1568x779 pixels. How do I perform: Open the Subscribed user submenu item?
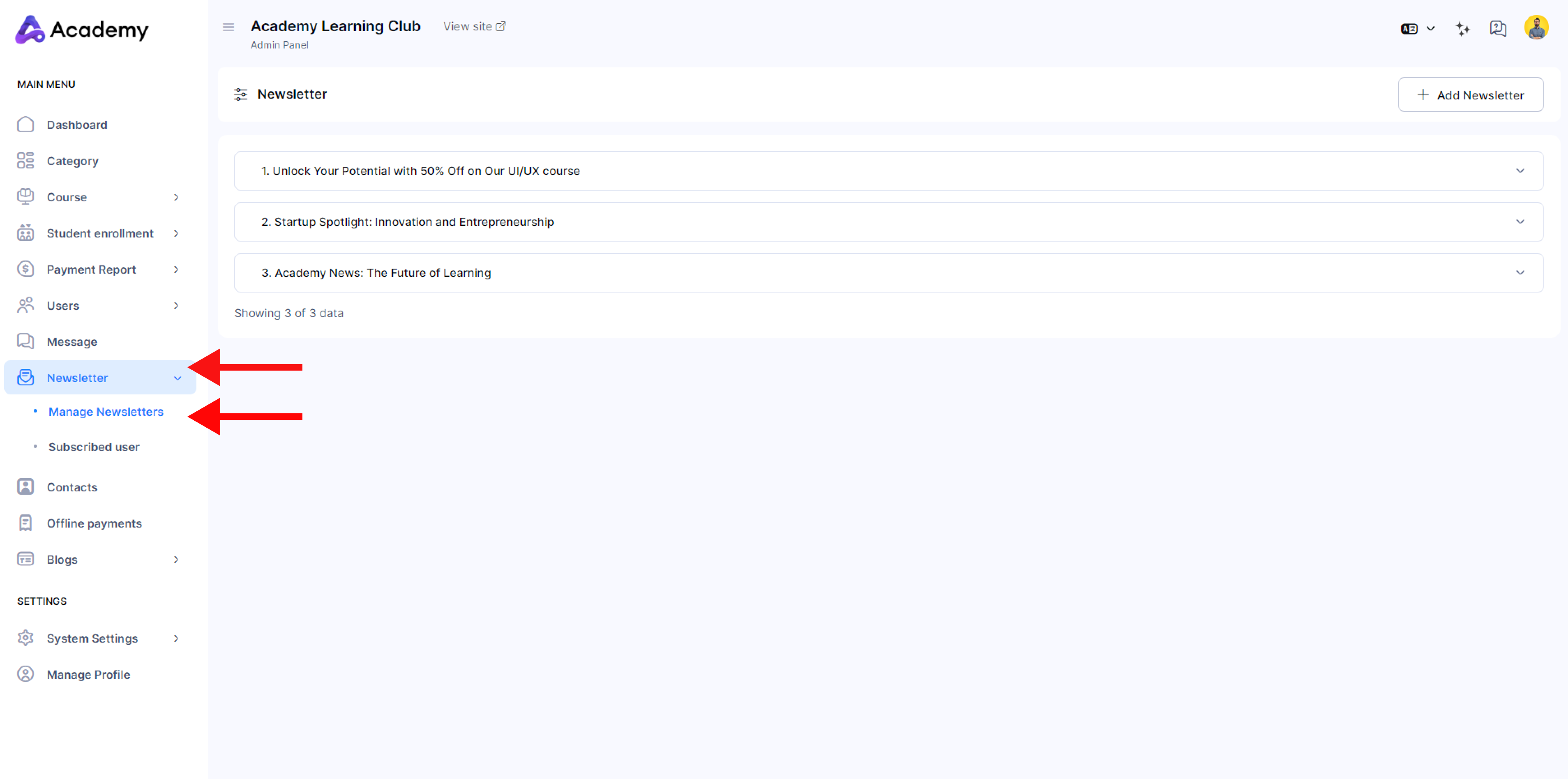click(x=94, y=447)
